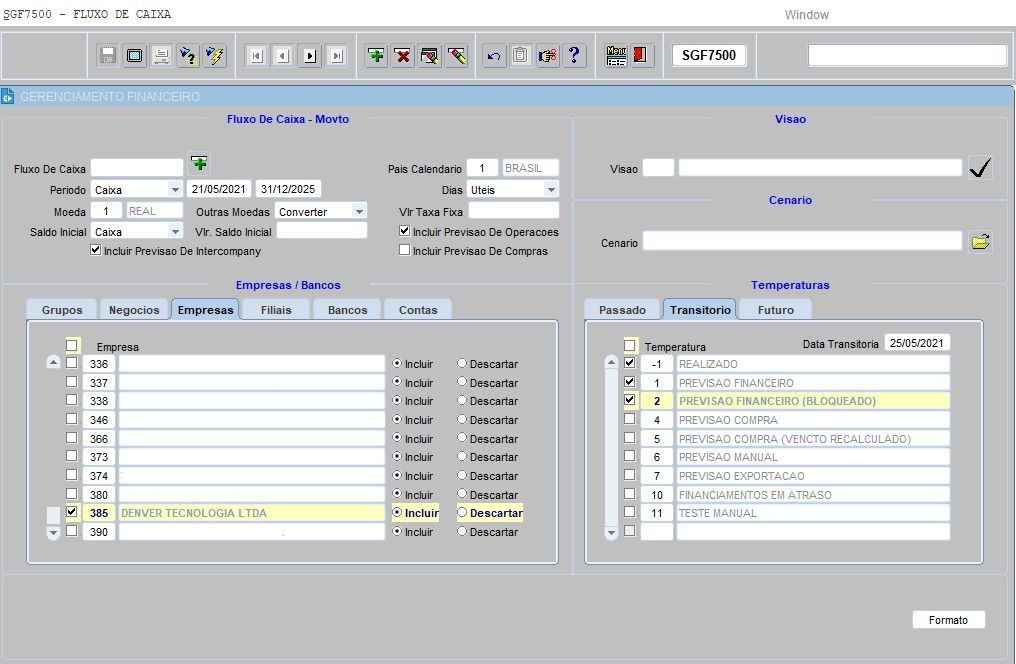
Task: Open the Passado temperatures tab
Action: [622, 310]
